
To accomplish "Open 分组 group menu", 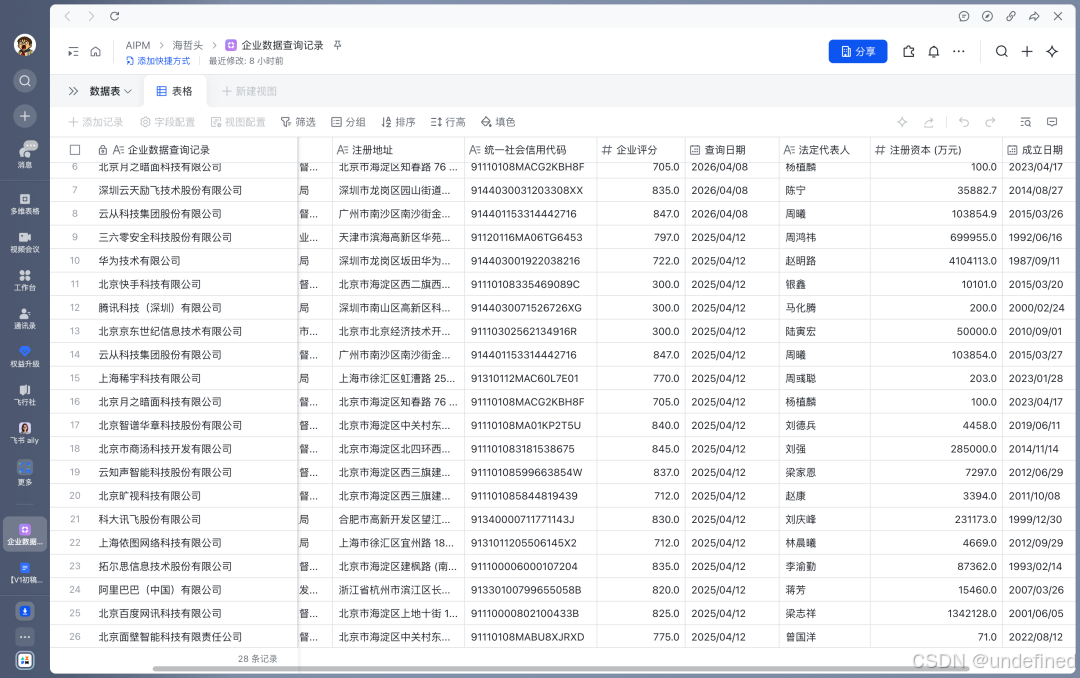I will [x=348, y=122].
